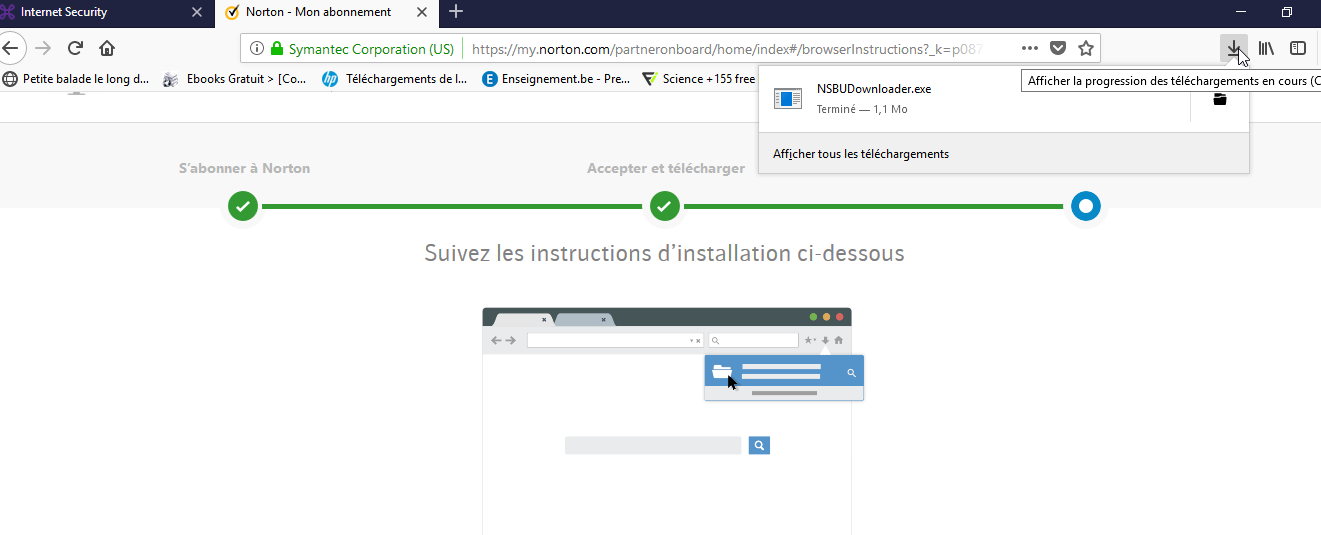Click Terminé — 1,1 Mo status text
The image size is (1321, 535).
point(862,109)
